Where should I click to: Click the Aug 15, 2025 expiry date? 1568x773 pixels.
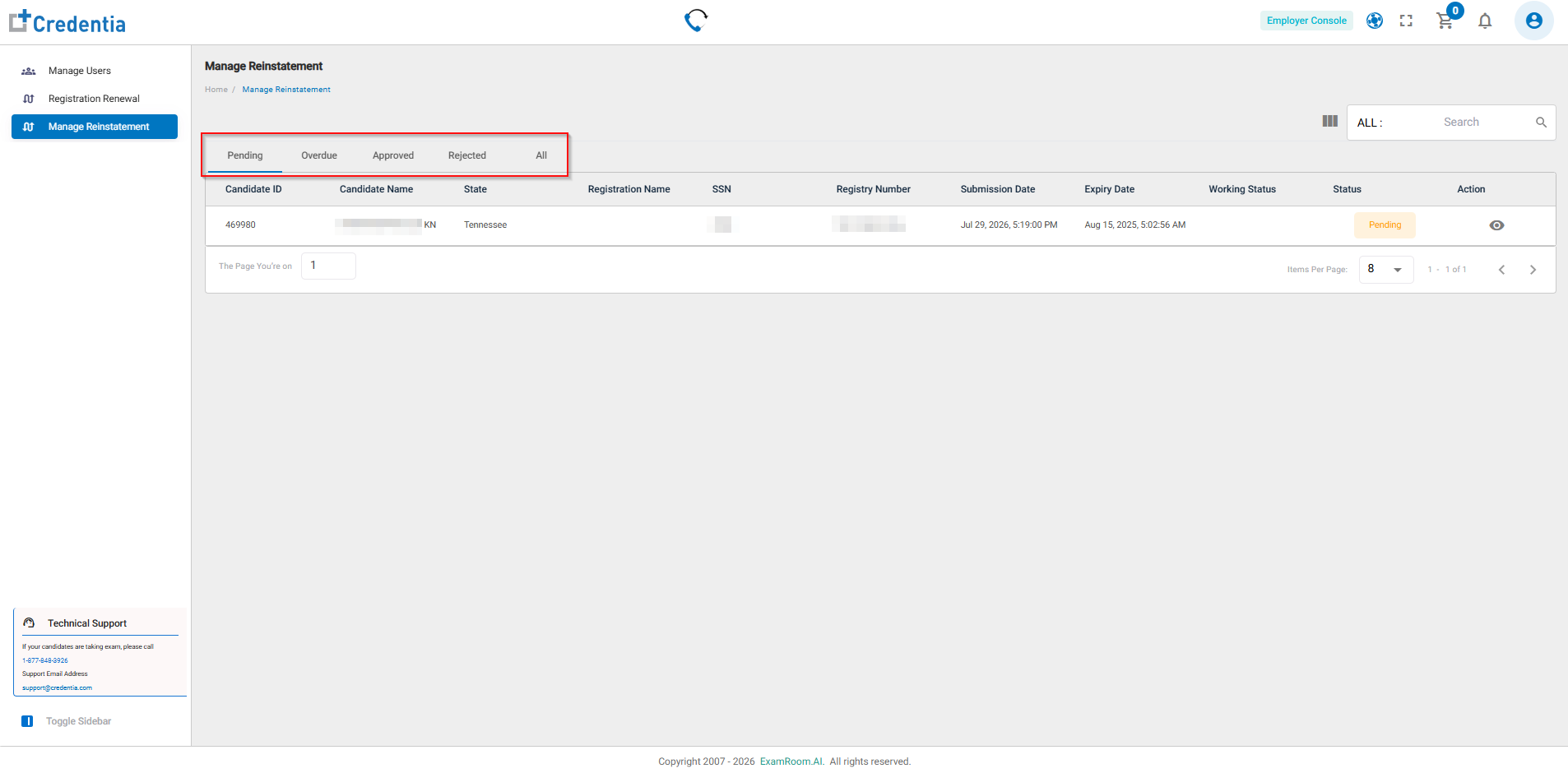point(1134,225)
